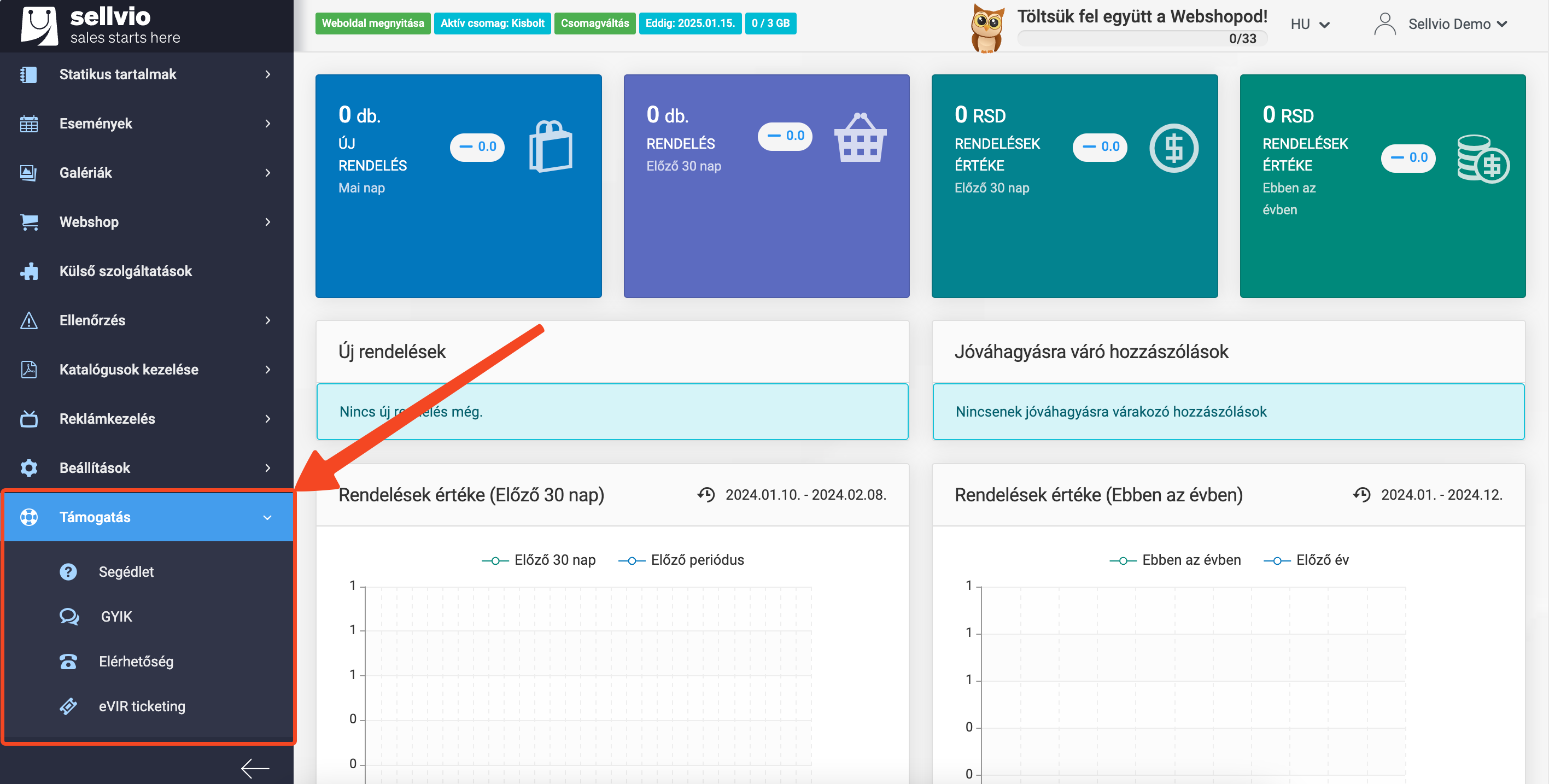Select the Külső szolgáltatások puzzle icon
Viewport: 1549px width, 784px height.
tap(28, 271)
